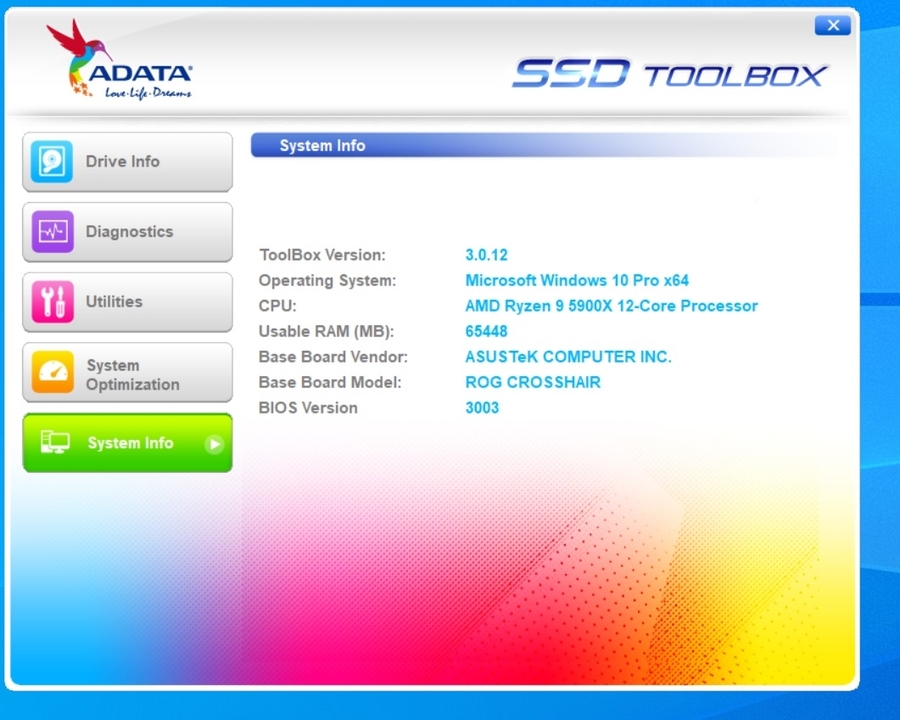Select the green System Info label
900x720 pixels.
point(130,443)
